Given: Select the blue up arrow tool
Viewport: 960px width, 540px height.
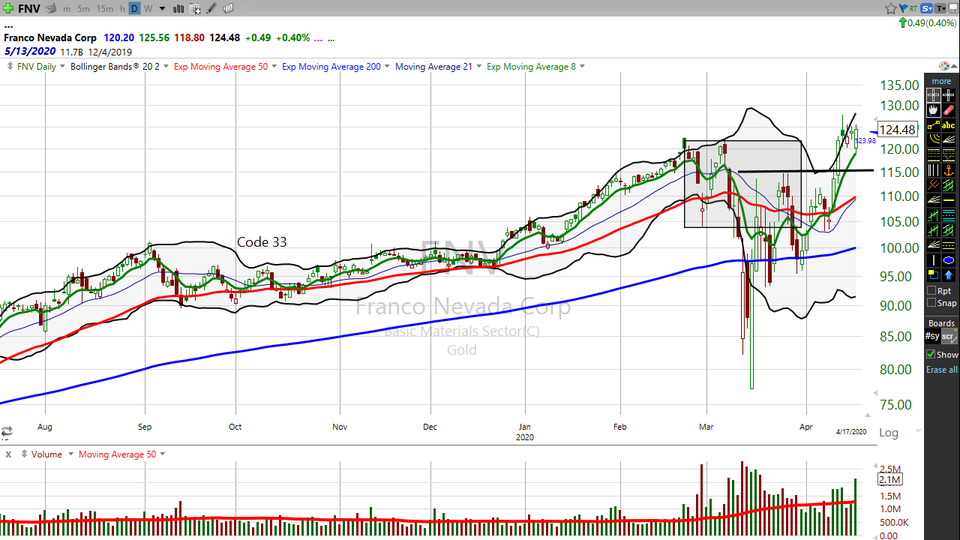Looking at the screenshot, I should click(948, 276).
